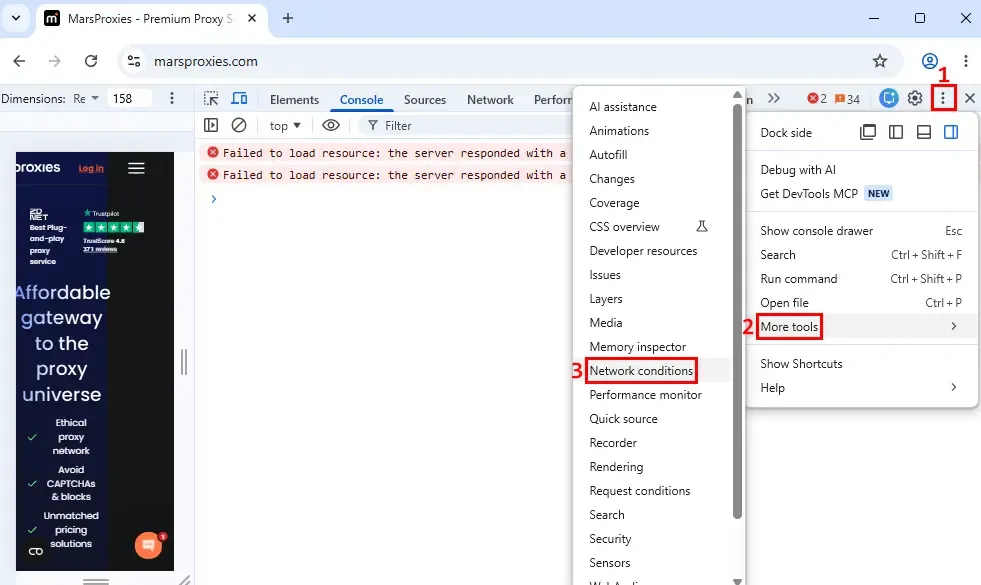Screen dimensions: 981x585
Task: Open the AI assistance icon in DevTools toolbar
Action: [x=888, y=98]
